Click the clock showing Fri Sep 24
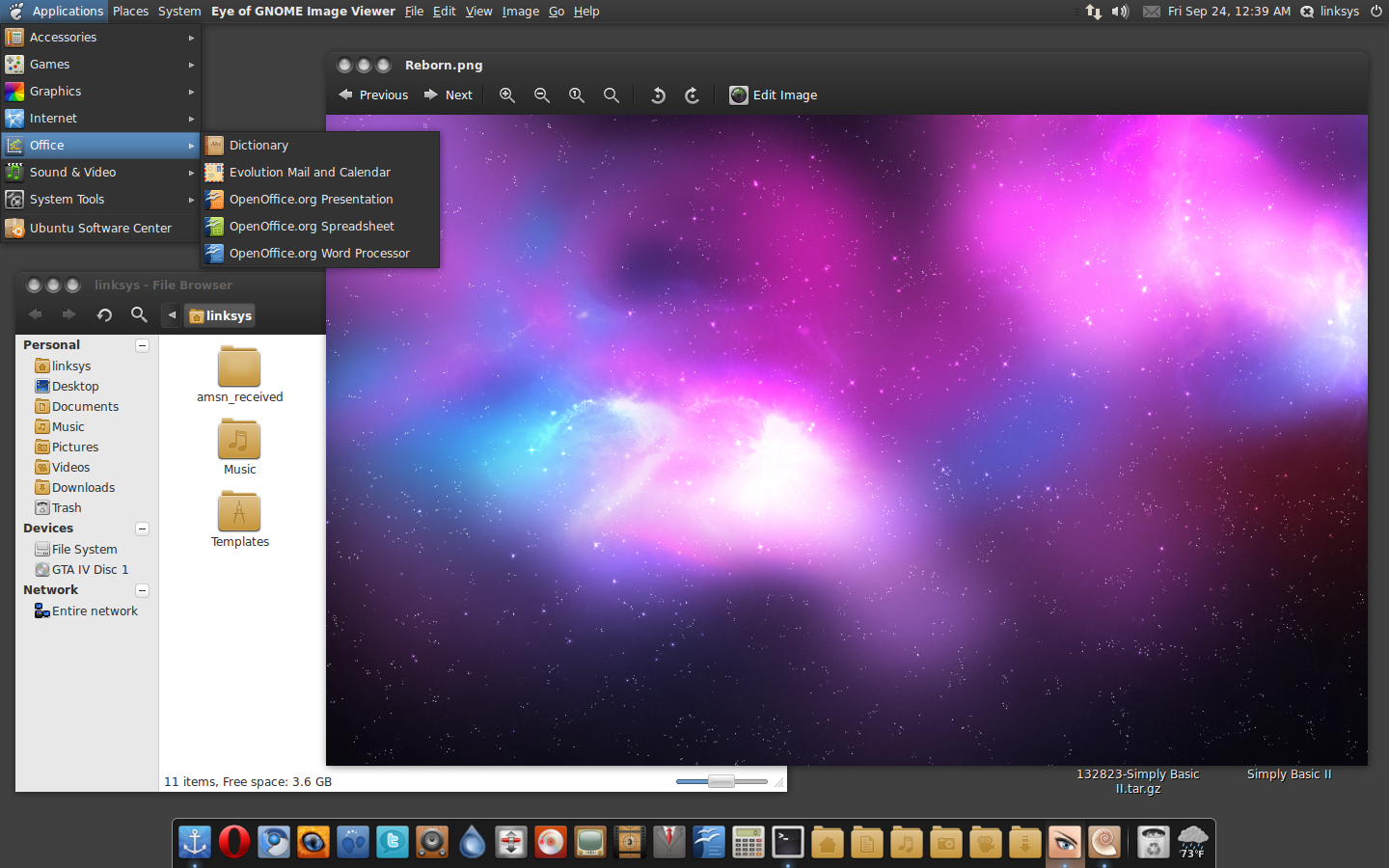 point(1229,11)
